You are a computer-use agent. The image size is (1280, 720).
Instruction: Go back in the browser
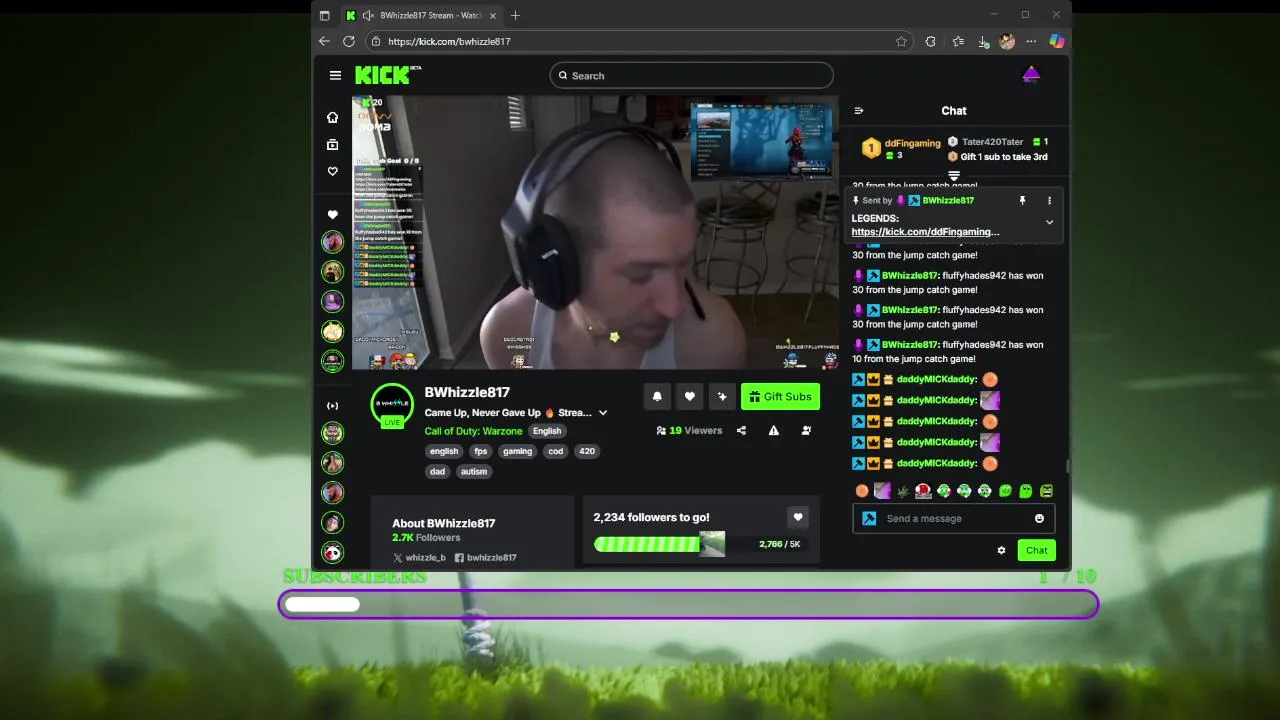coord(324,41)
